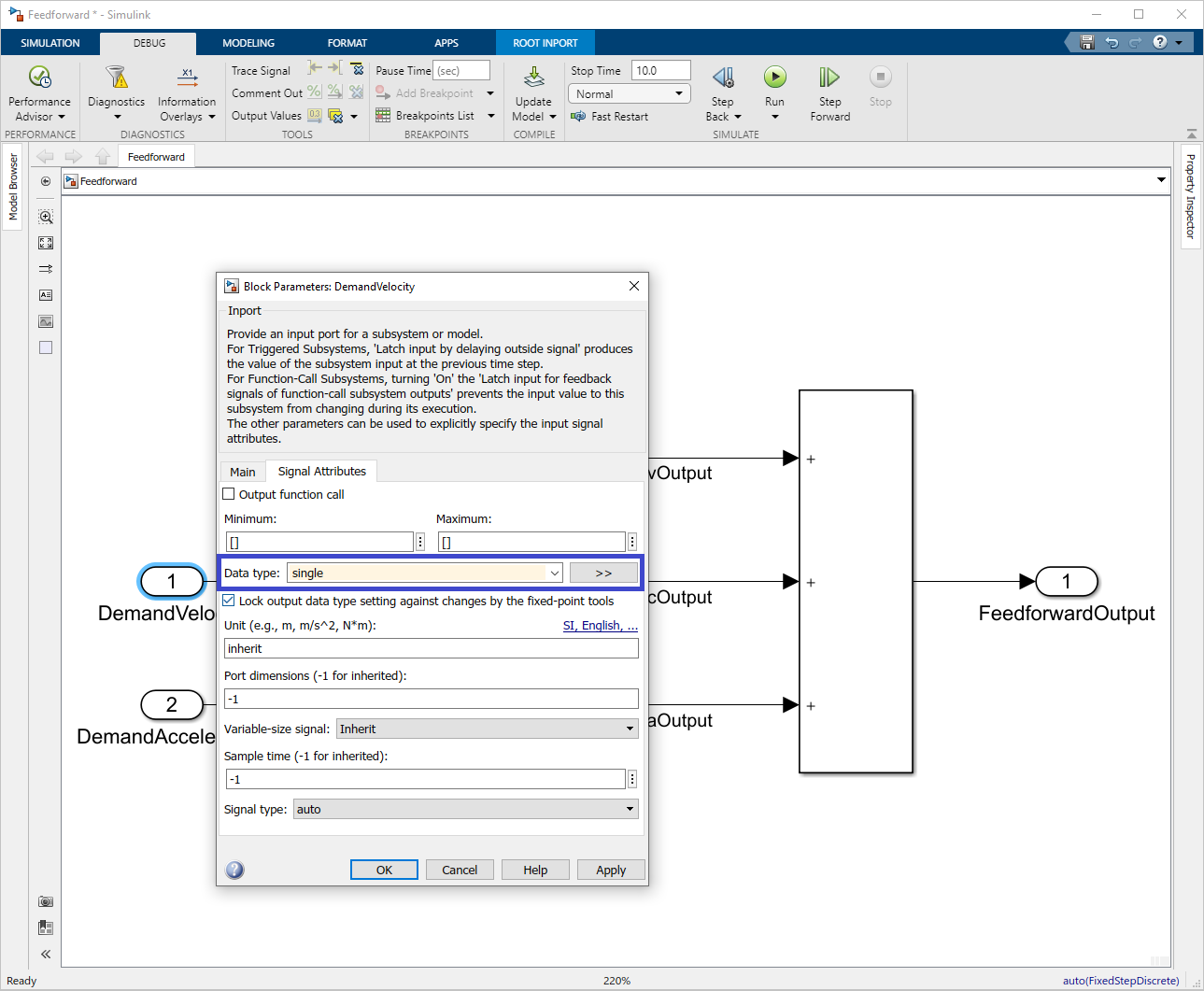Open the data type assistant >> button
1204x991 pixels.
pyautogui.click(x=603, y=573)
